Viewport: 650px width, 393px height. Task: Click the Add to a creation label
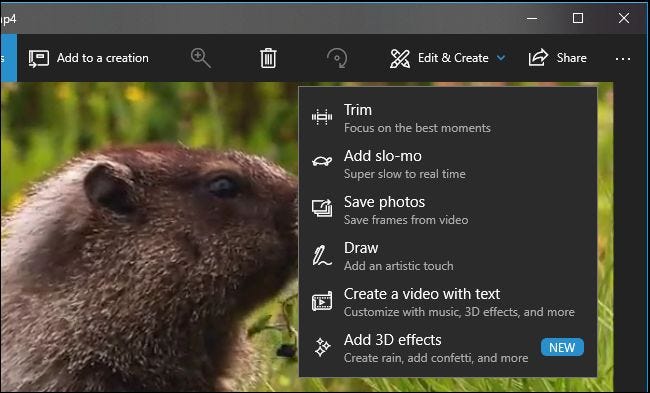(x=103, y=58)
